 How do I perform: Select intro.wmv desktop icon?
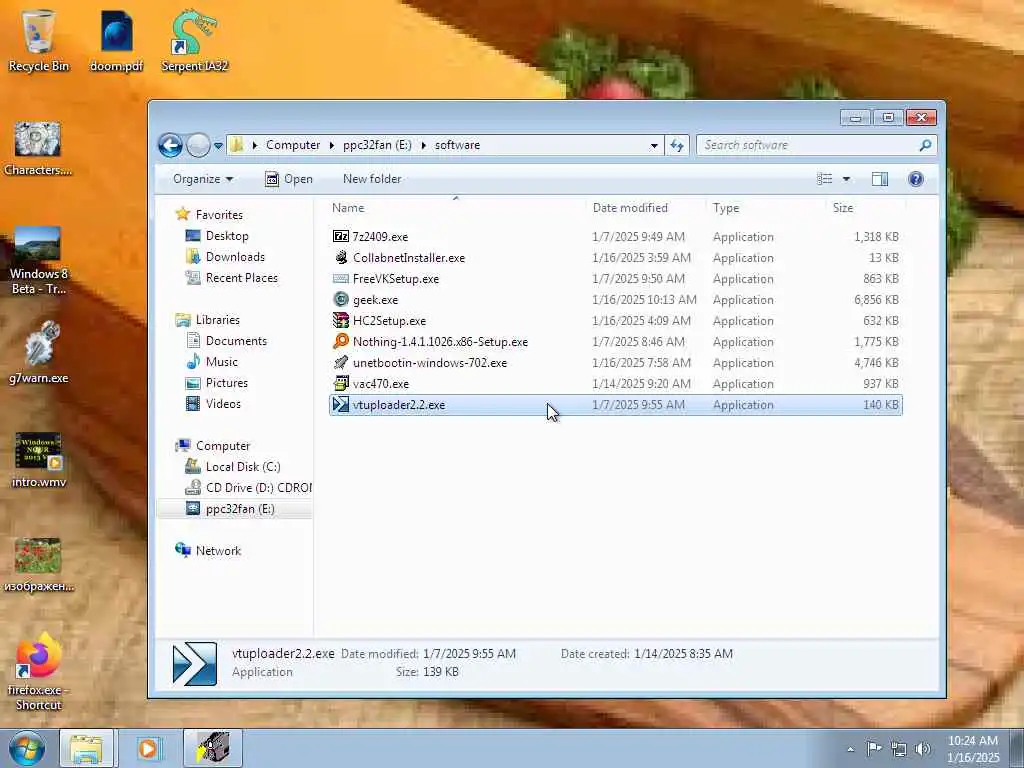pos(39,460)
